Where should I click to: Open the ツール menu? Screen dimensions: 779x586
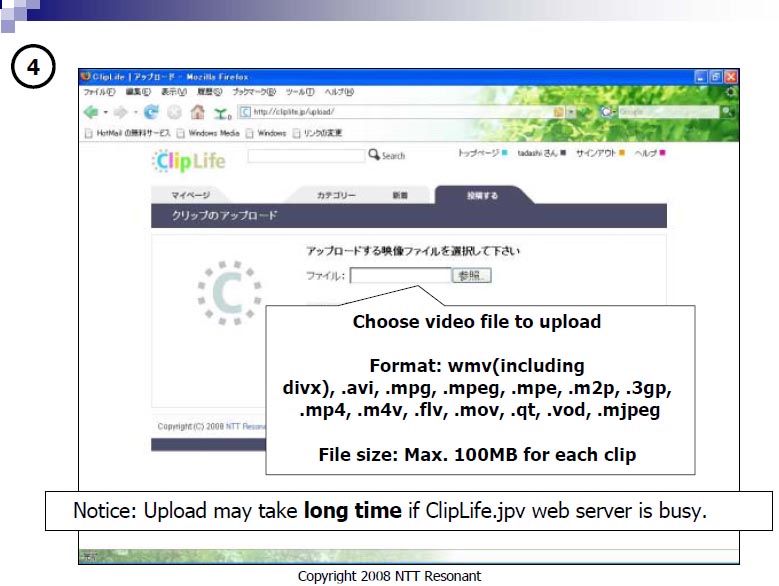300,92
